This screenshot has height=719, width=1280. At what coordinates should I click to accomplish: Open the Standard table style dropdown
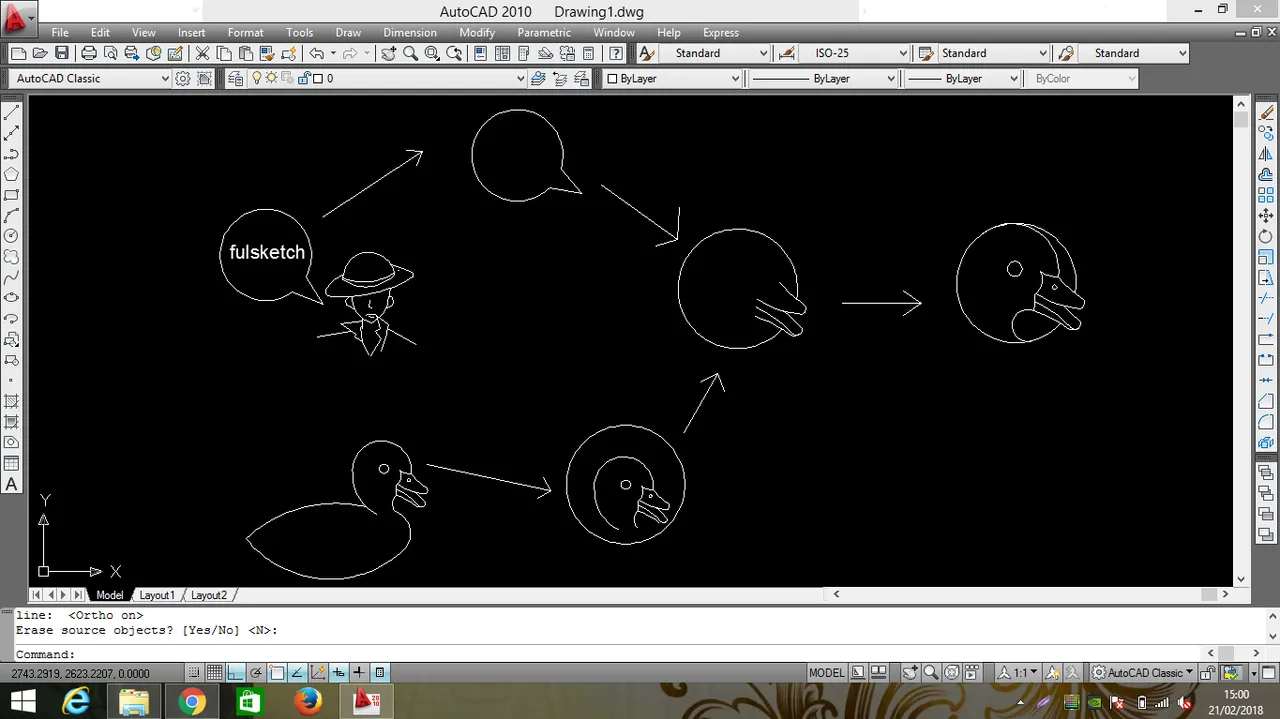tap(994, 53)
